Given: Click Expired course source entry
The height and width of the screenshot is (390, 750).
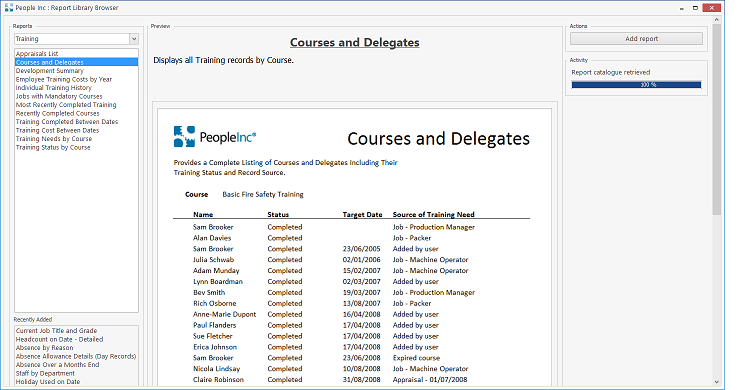Looking at the screenshot, I should (416, 358).
